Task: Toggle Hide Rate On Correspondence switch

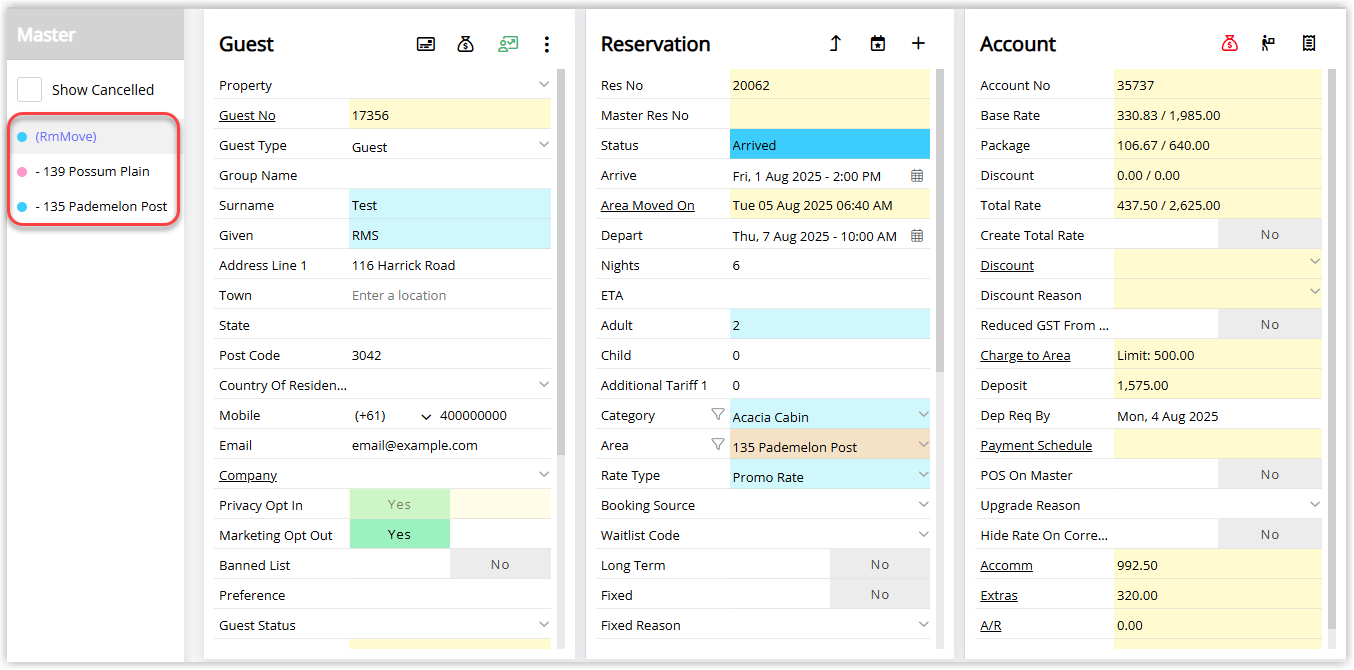Action: pyautogui.click(x=1270, y=535)
